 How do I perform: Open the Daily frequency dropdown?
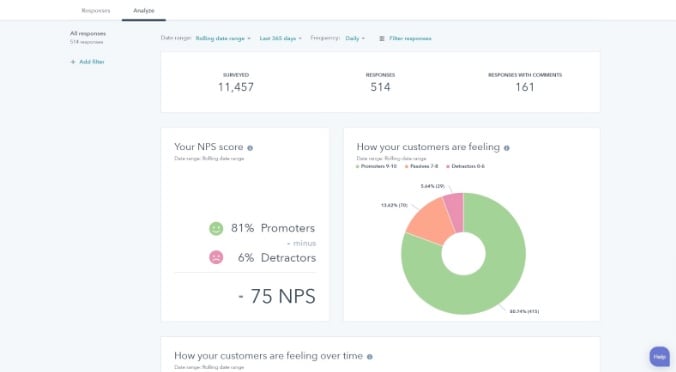coord(355,38)
